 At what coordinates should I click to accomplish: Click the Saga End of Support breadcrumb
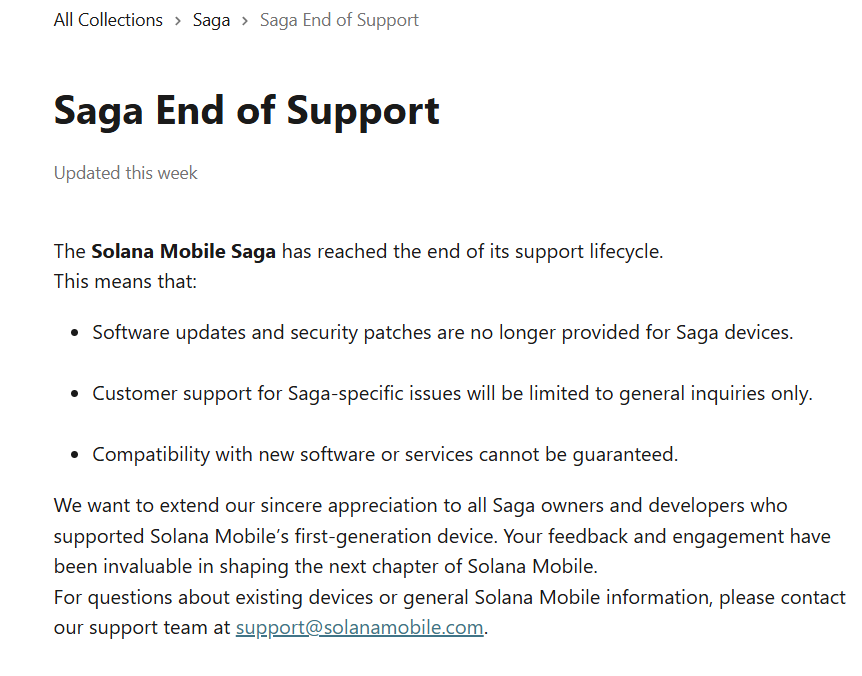[x=339, y=20]
